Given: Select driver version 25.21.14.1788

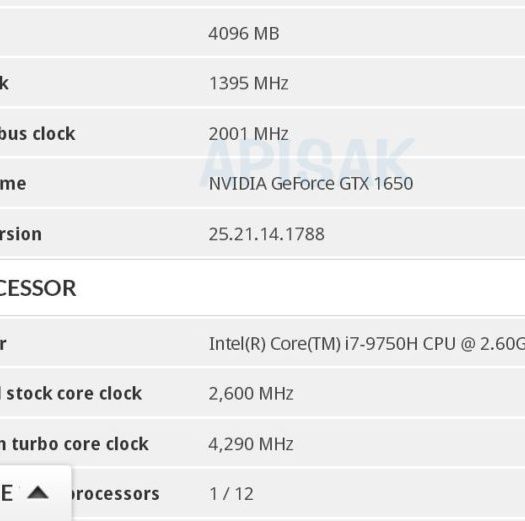Looking at the screenshot, I should 267,234.
